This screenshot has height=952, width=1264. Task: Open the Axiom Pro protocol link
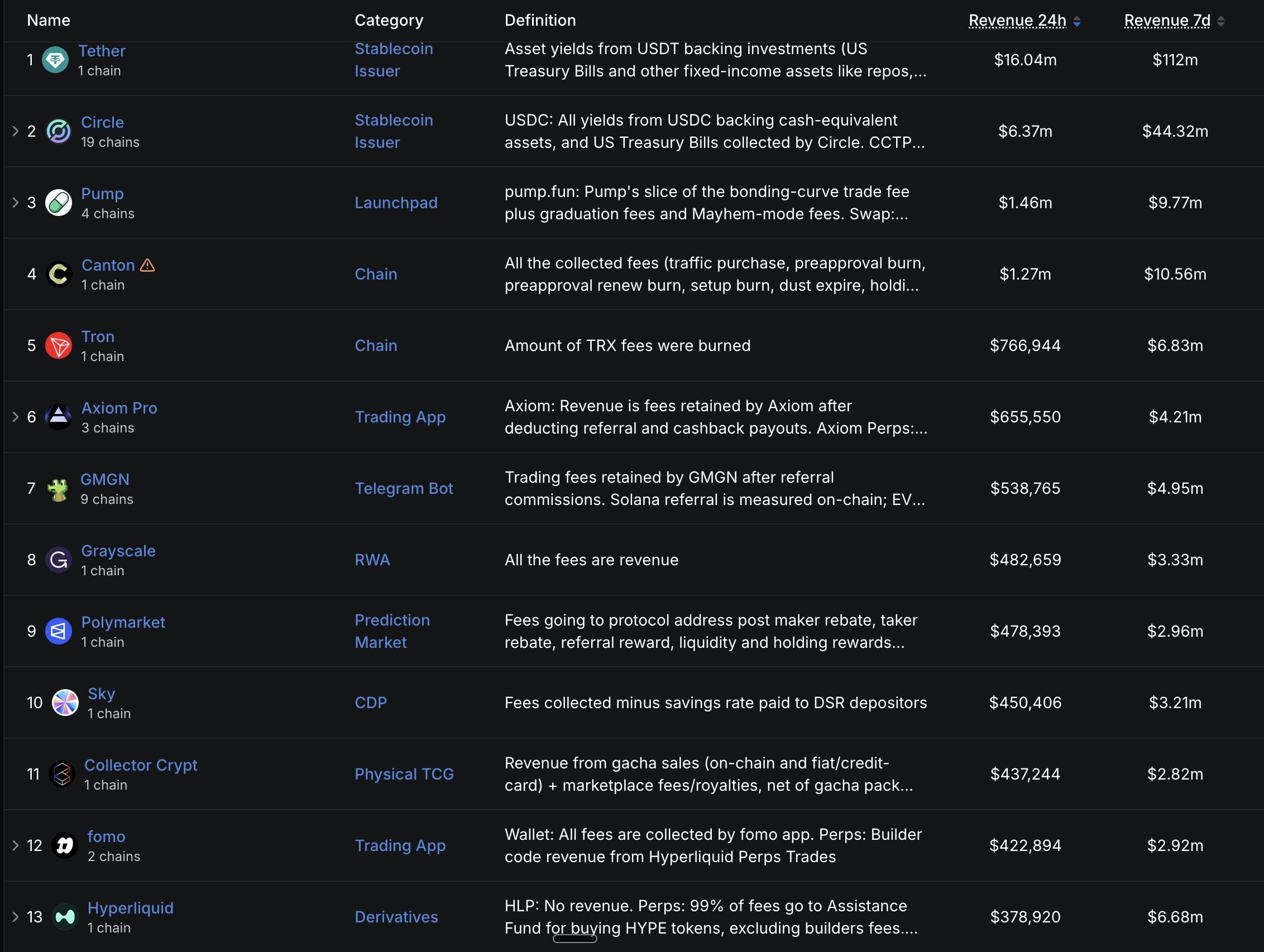(119, 408)
